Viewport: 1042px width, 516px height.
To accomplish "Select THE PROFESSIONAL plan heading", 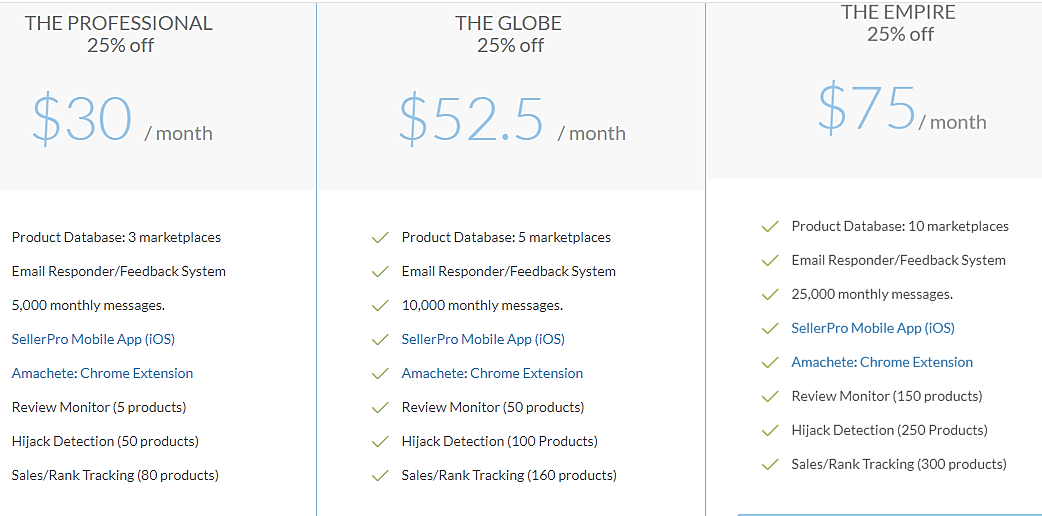I will 119,23.
